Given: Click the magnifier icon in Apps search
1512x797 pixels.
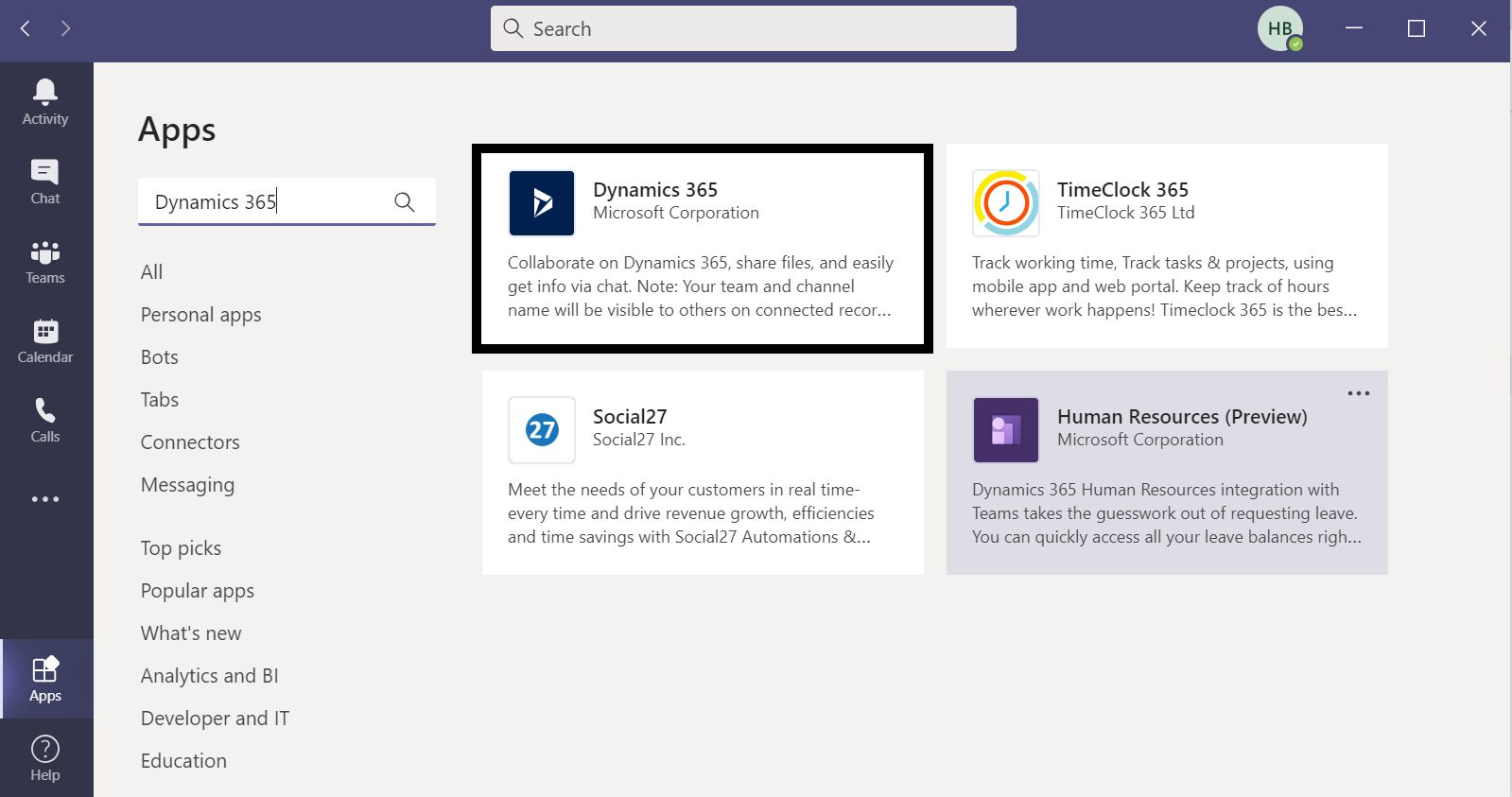Looking at the screenshot, I should pyautogui.click(x=404, y=201).
